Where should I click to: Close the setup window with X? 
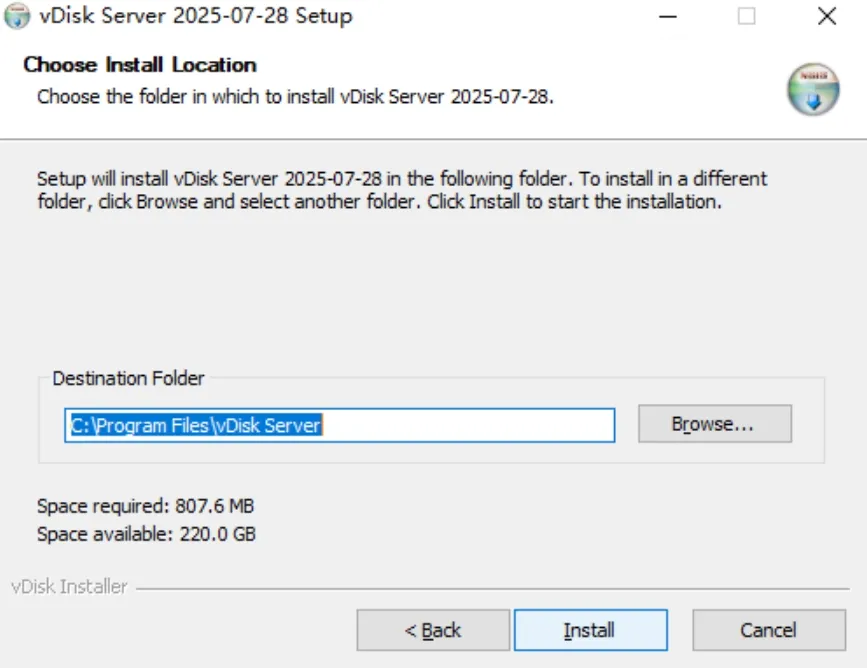(827, 16)
